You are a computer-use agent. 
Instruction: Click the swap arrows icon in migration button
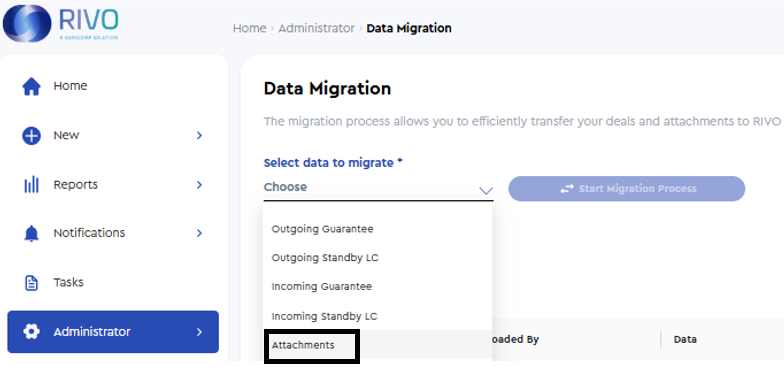coord(566,189)
